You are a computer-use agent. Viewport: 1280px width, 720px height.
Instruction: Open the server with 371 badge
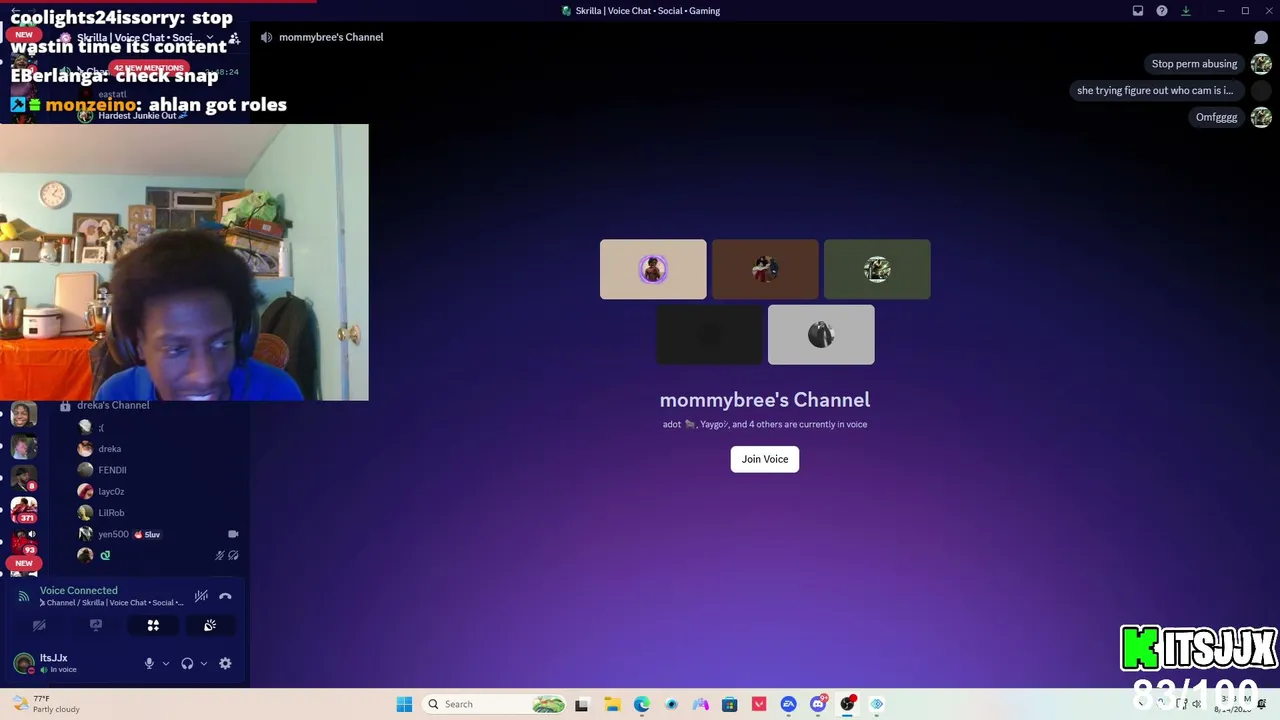(24, 509)
